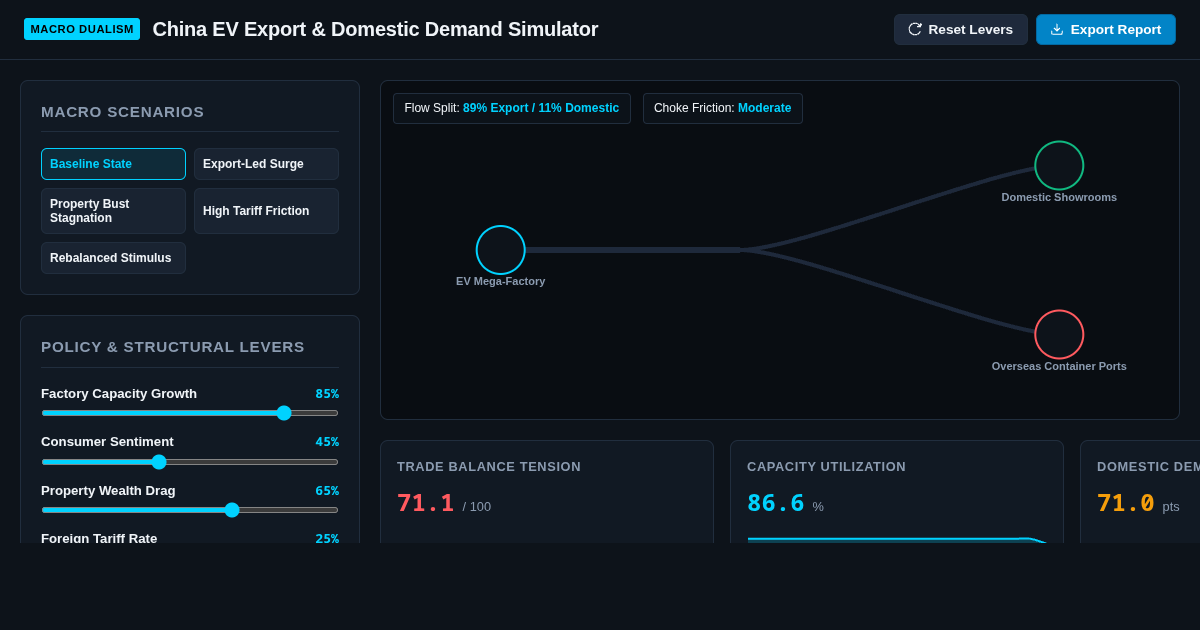Click the 65% Property Wealth Drag value
This screenshot has width=1200, height=630.
pos(327,491)
